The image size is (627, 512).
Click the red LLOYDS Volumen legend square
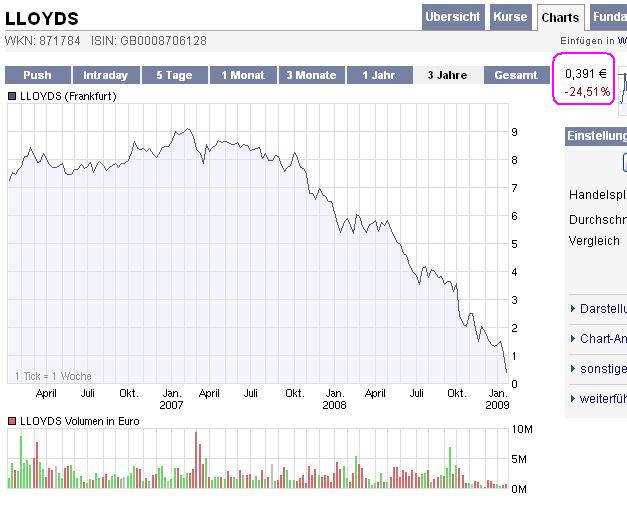click(x=12, y=421)
